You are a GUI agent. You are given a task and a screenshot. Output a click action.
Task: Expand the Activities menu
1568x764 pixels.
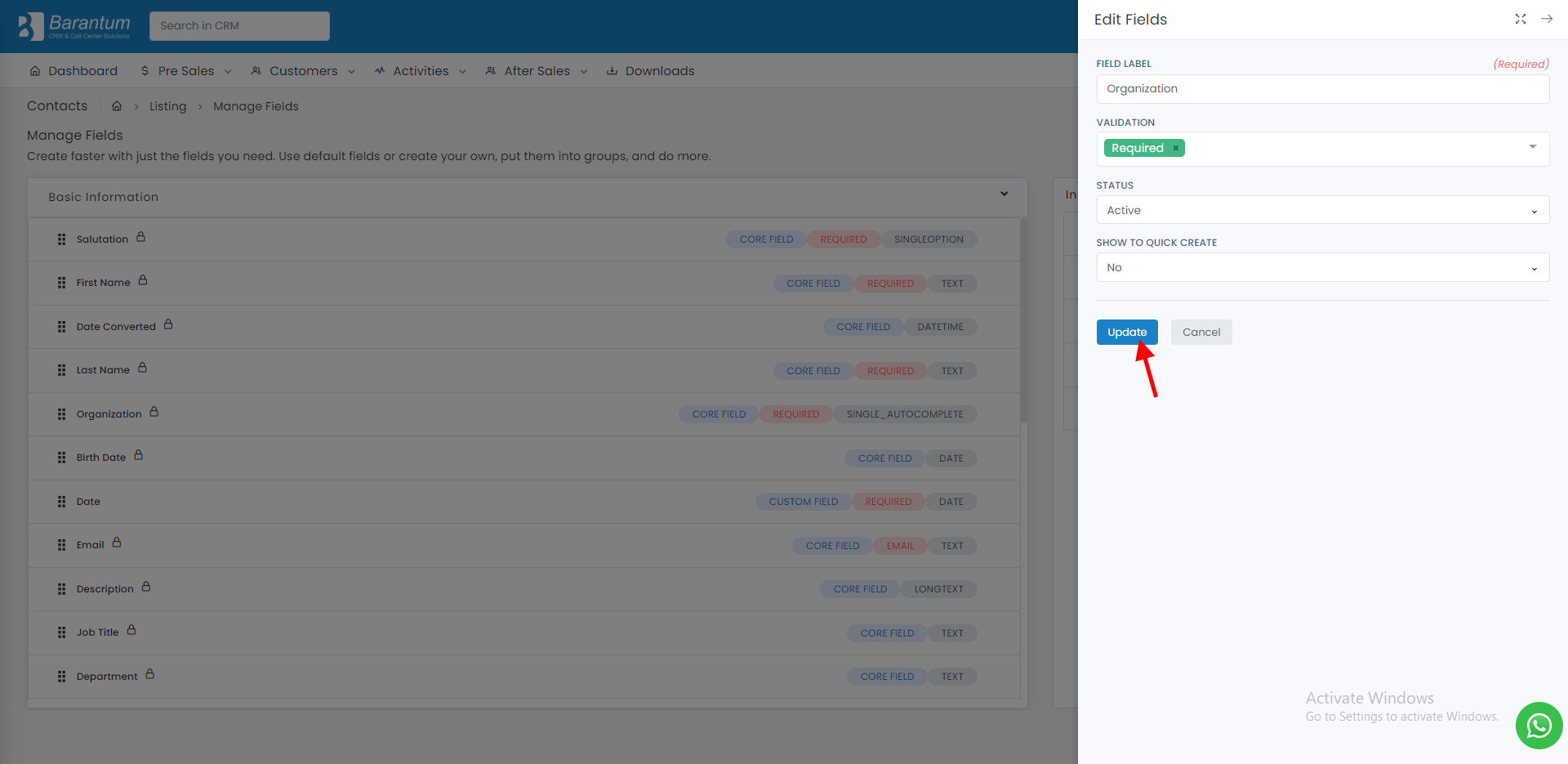(421, 71)
